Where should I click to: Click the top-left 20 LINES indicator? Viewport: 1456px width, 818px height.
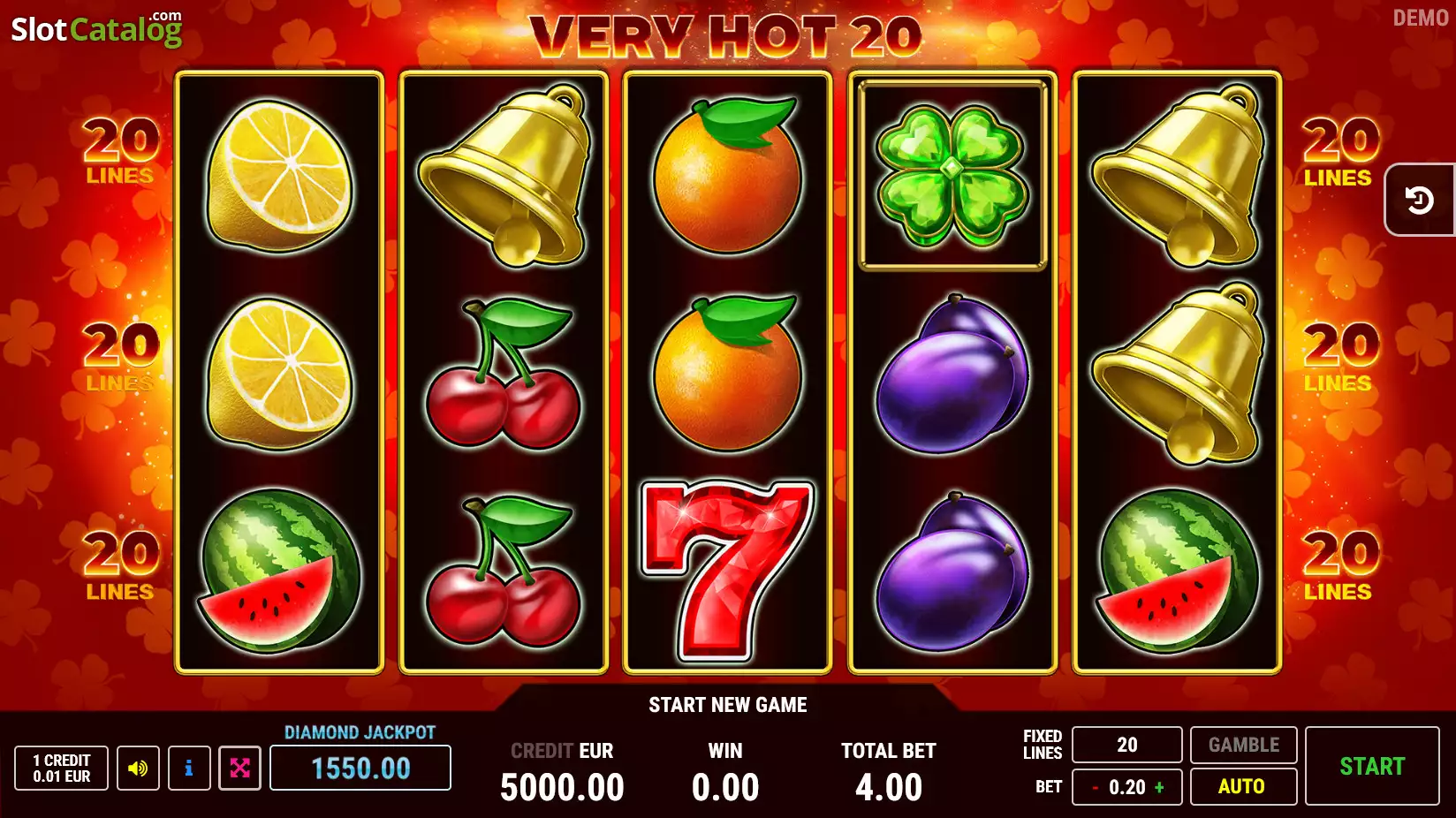pyautogui.click(x=121, y=152)
